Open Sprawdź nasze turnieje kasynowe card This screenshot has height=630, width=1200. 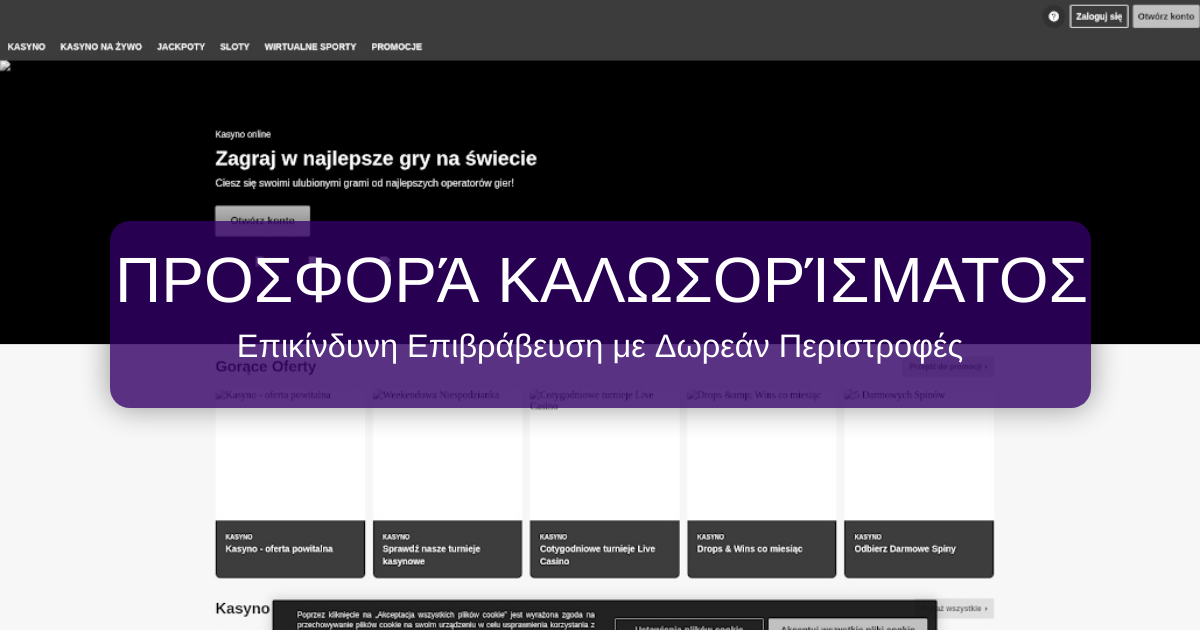pos(447,483)
